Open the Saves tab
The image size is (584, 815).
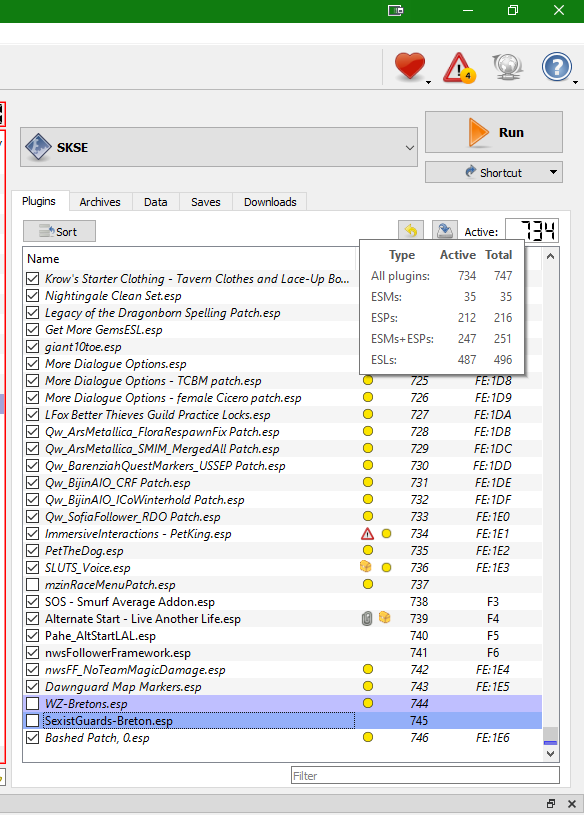click(x=206, y=202)
